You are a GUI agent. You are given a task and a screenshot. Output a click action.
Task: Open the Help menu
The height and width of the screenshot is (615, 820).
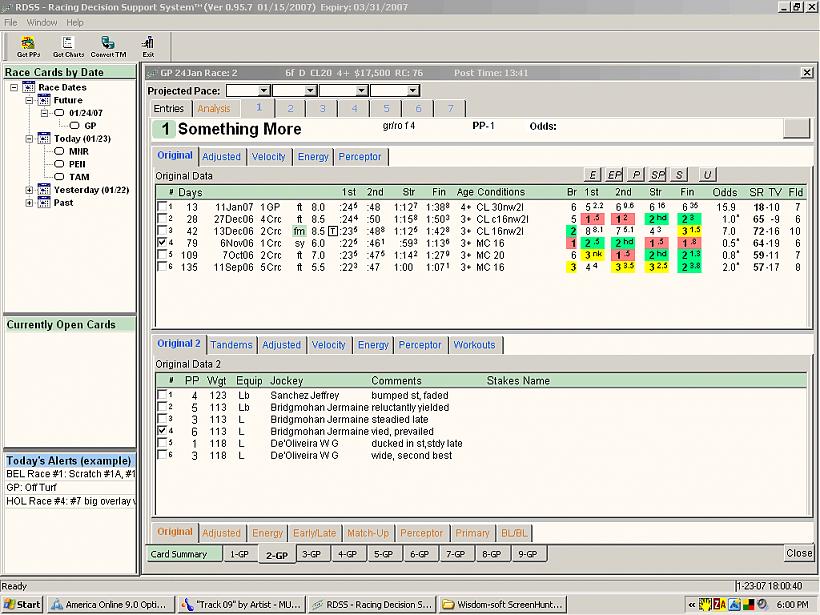coord(74,22)
